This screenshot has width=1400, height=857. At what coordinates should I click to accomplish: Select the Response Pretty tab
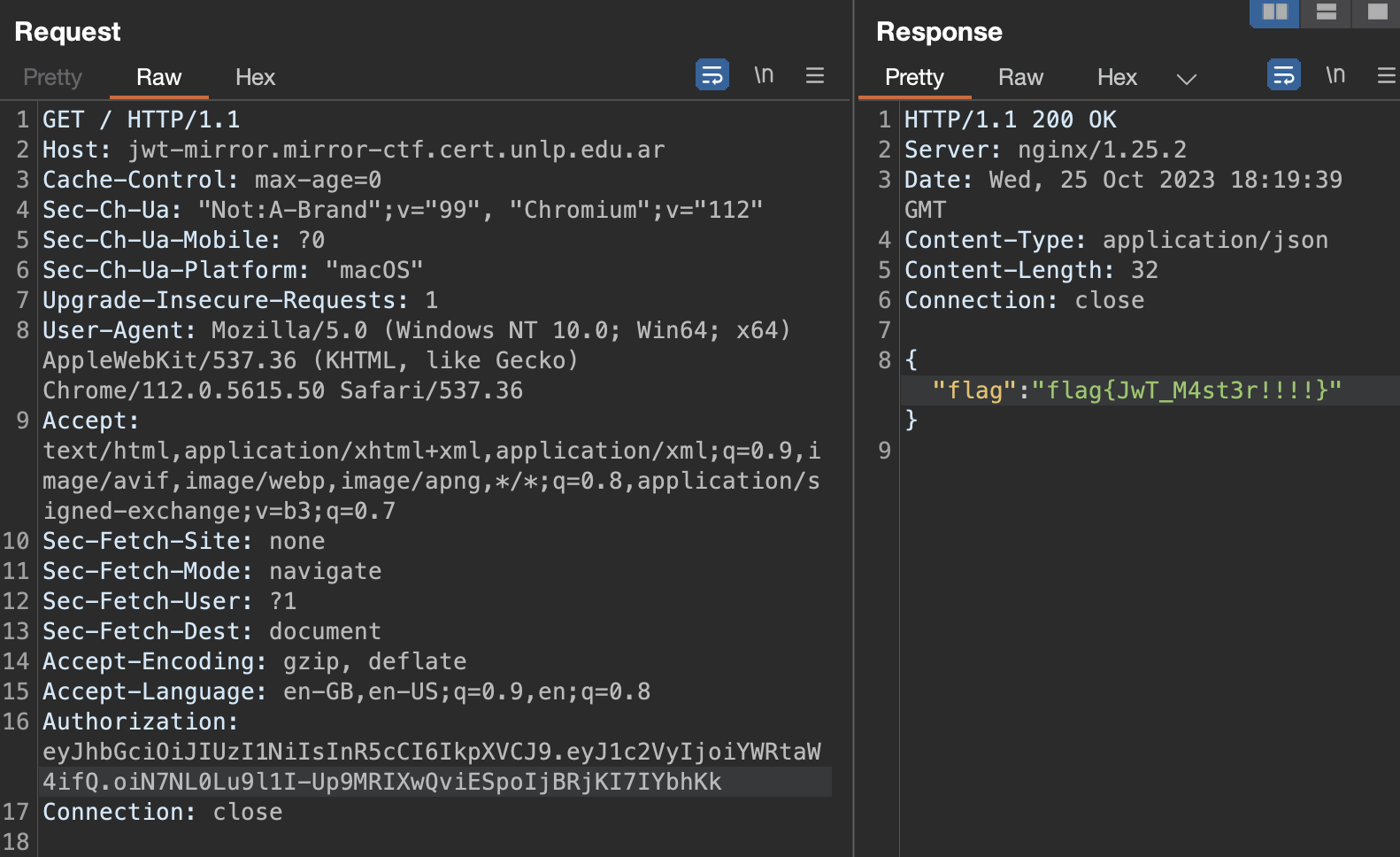[914, 77]
